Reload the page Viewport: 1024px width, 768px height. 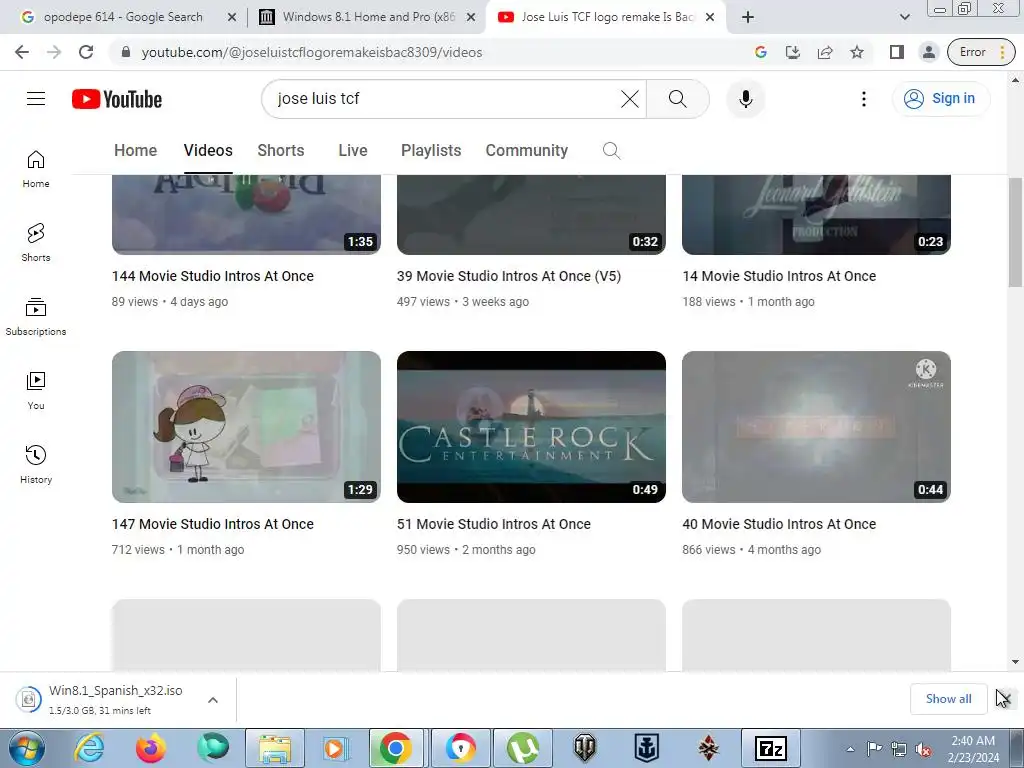[86, 52]
